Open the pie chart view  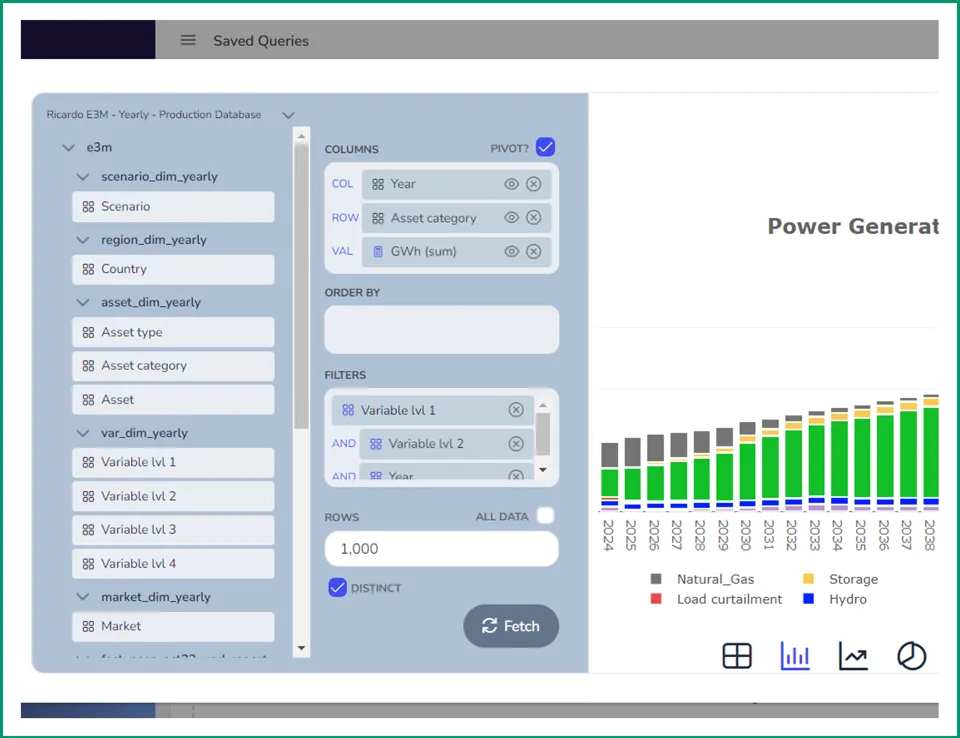(x=910, y=656)
